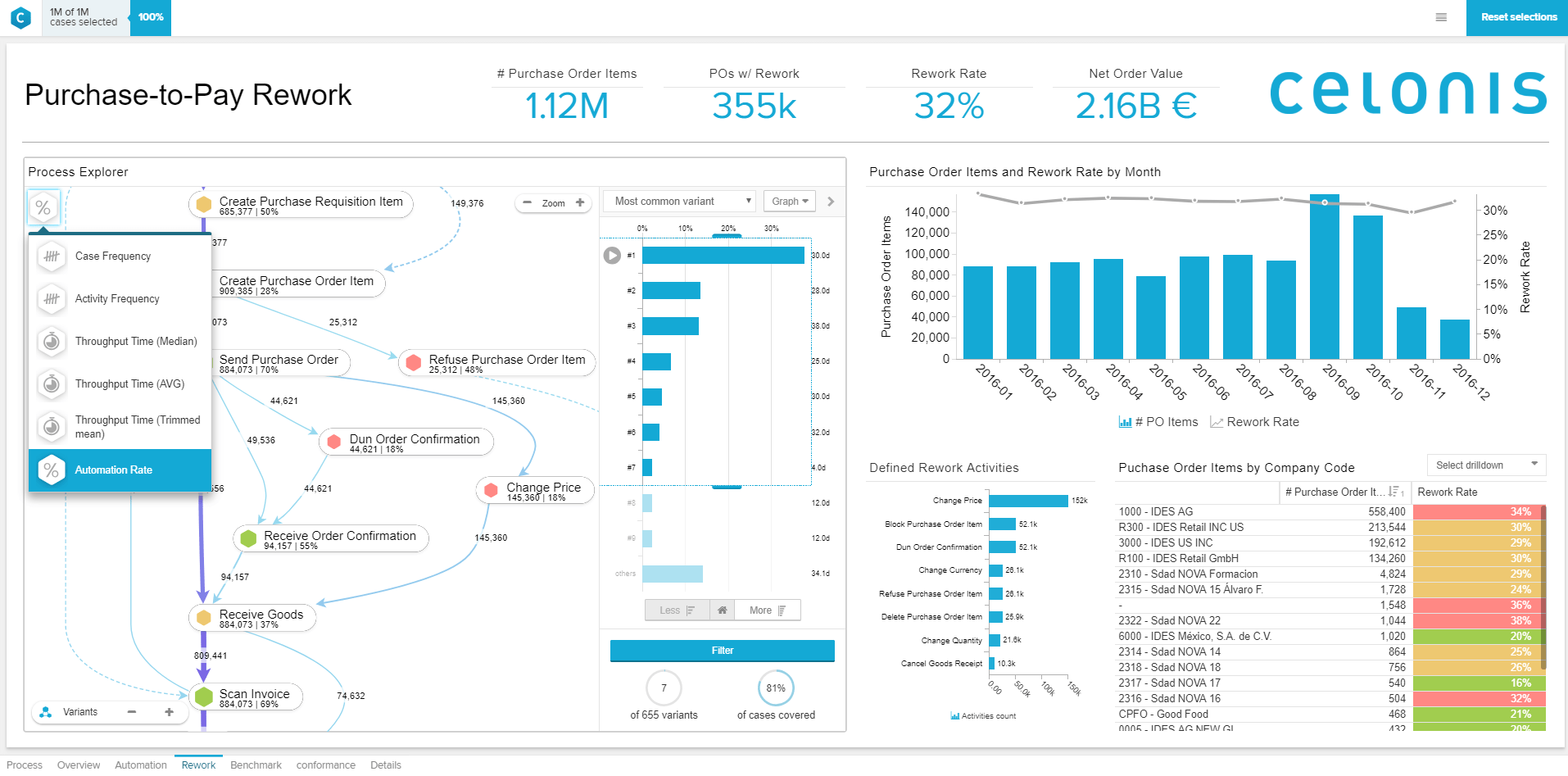The width and height of the screenshot is (1568, 776).
Task: Click the More variants button
Action: coord(767,610)
